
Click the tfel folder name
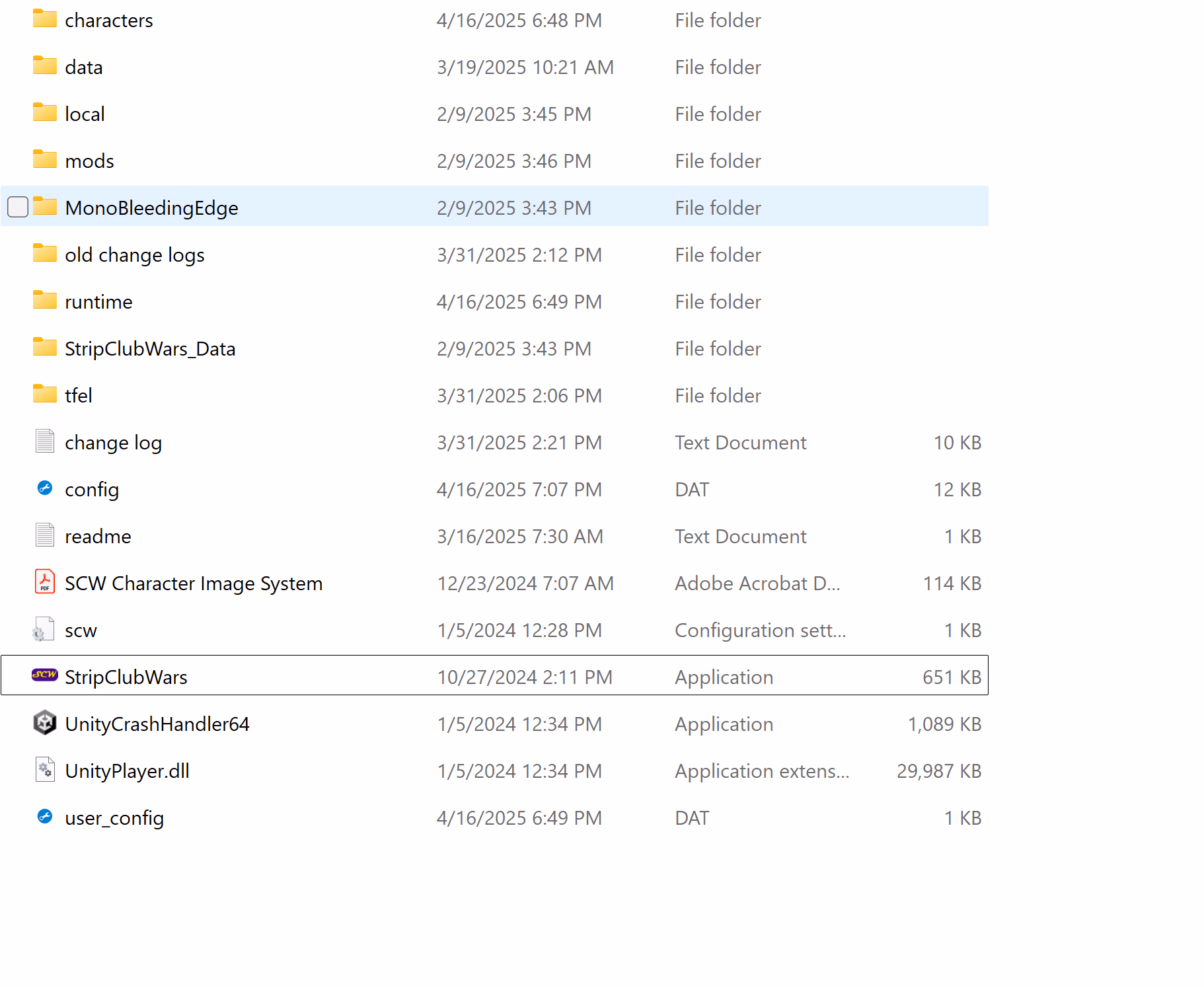click(79, 396)
